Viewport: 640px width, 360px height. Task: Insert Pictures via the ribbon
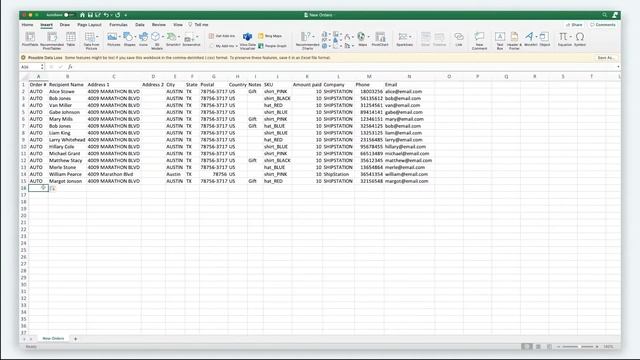coord(112,40)
